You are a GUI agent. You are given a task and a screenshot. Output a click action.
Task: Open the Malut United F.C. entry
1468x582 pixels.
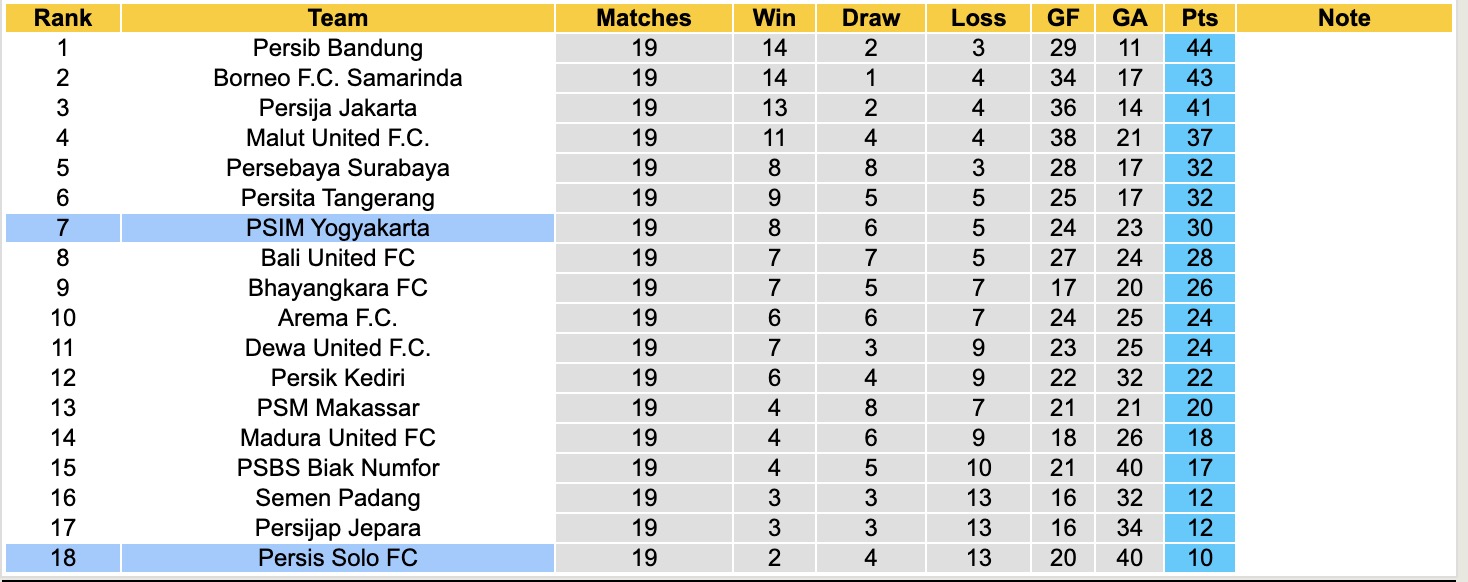[x=338, y=138]
